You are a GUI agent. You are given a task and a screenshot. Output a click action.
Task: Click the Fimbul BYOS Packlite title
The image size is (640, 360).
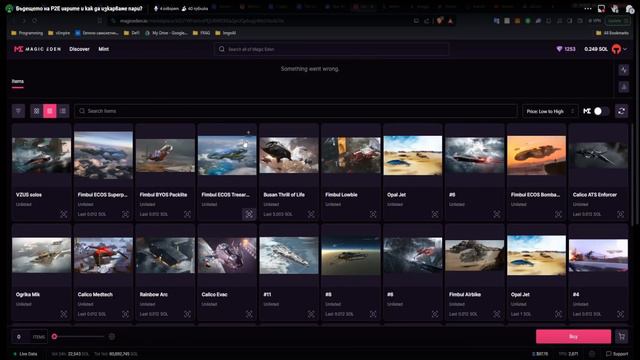[163, 195]
